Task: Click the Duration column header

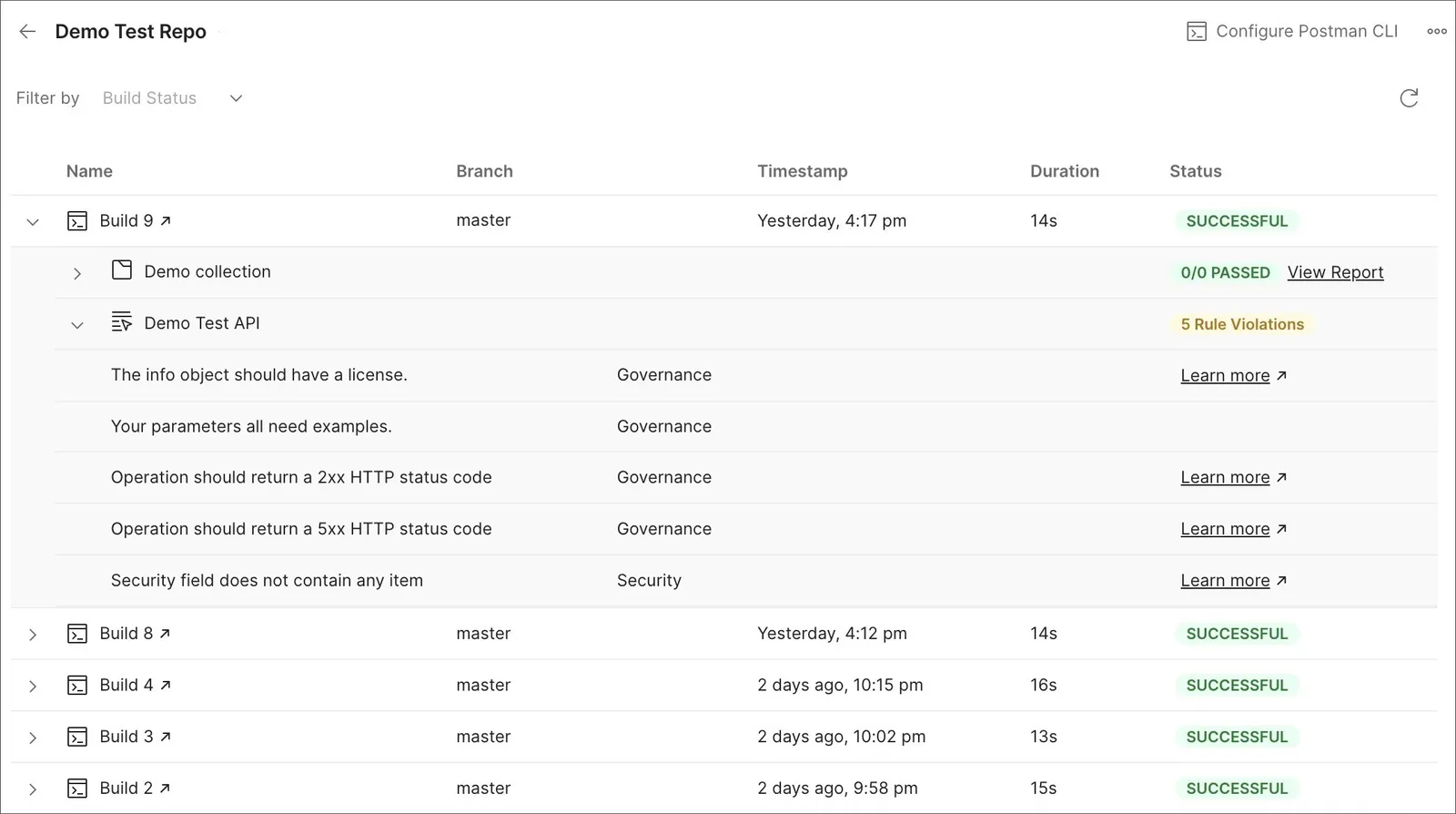Action: (x=1065, y=171)
